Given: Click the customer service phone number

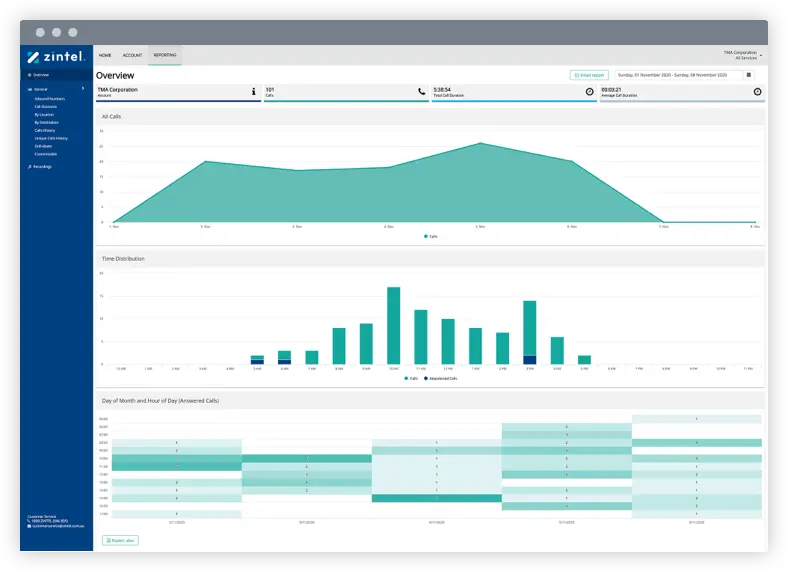Looking at the screenshot, I should (x=48, y=521).
